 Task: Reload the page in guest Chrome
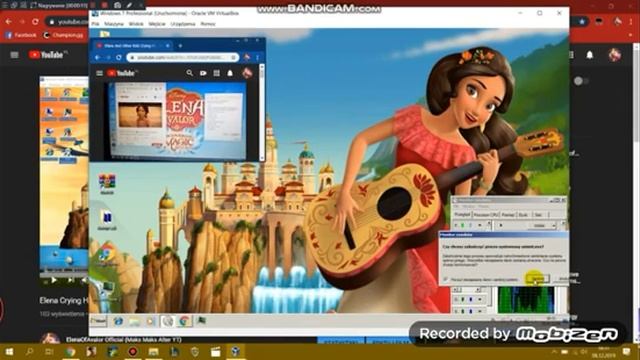[119, 58]
